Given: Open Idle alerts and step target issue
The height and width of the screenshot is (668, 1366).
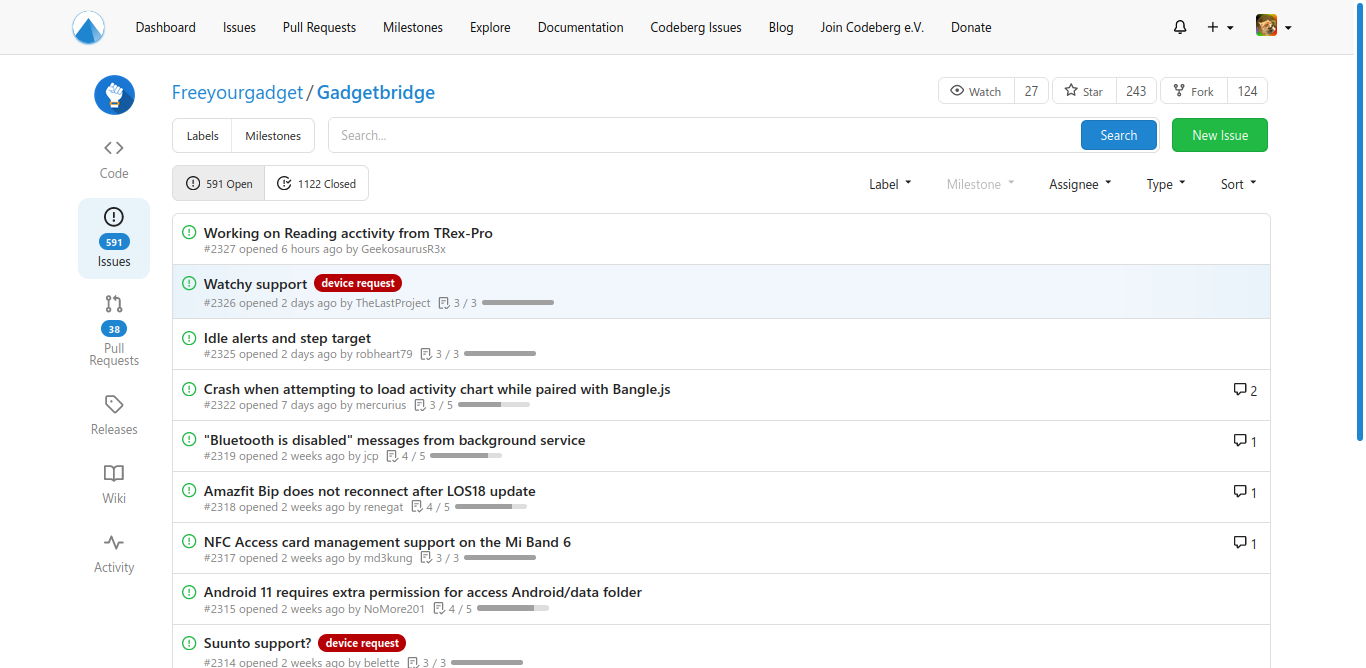Looking at the screenshot, I should 287,338.
